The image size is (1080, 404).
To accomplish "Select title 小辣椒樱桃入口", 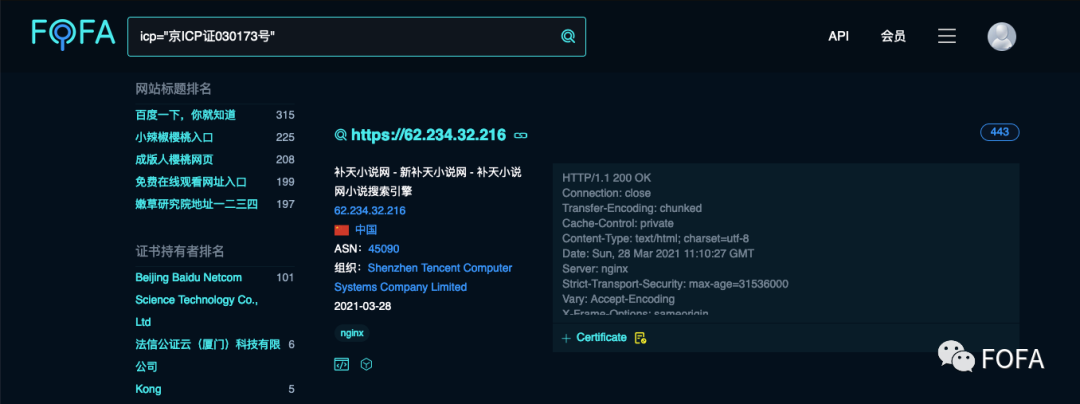I will click(x=174, y=137).
